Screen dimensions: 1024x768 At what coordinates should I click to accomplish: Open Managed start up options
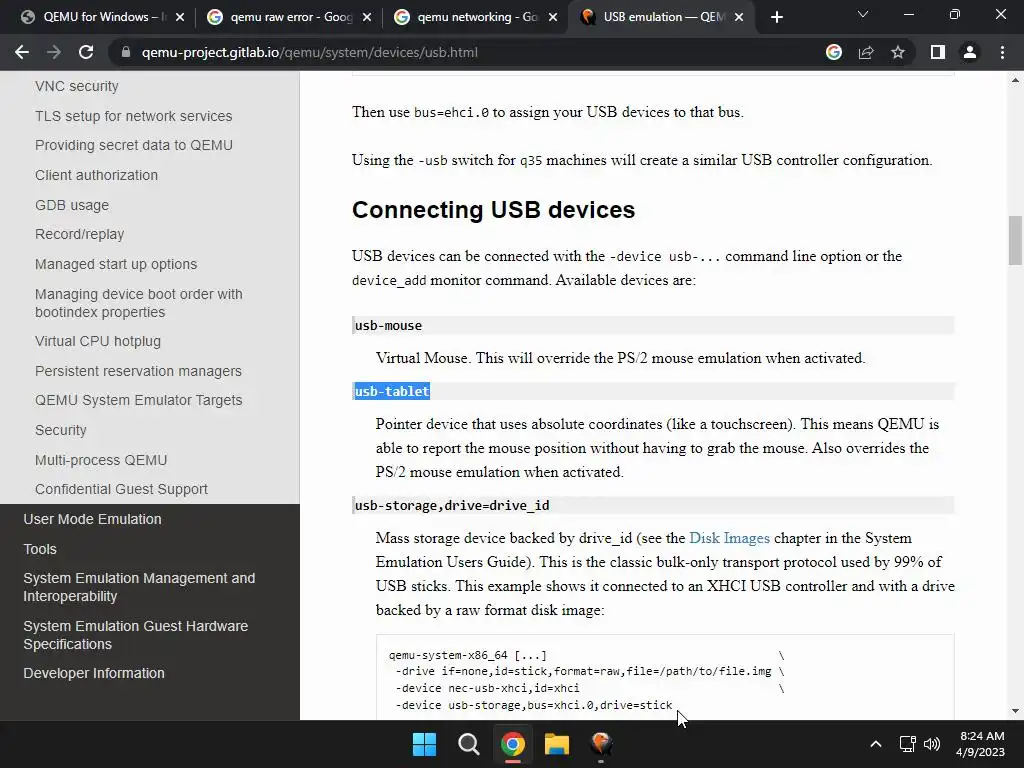tap(116, 264)
